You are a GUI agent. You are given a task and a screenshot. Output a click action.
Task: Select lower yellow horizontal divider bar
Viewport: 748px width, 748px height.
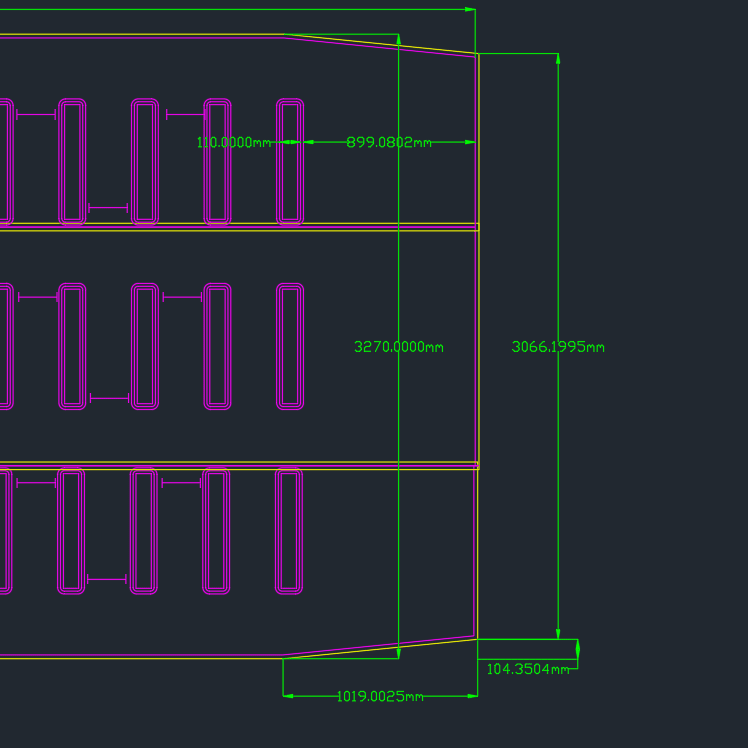[x=240, y=465]
